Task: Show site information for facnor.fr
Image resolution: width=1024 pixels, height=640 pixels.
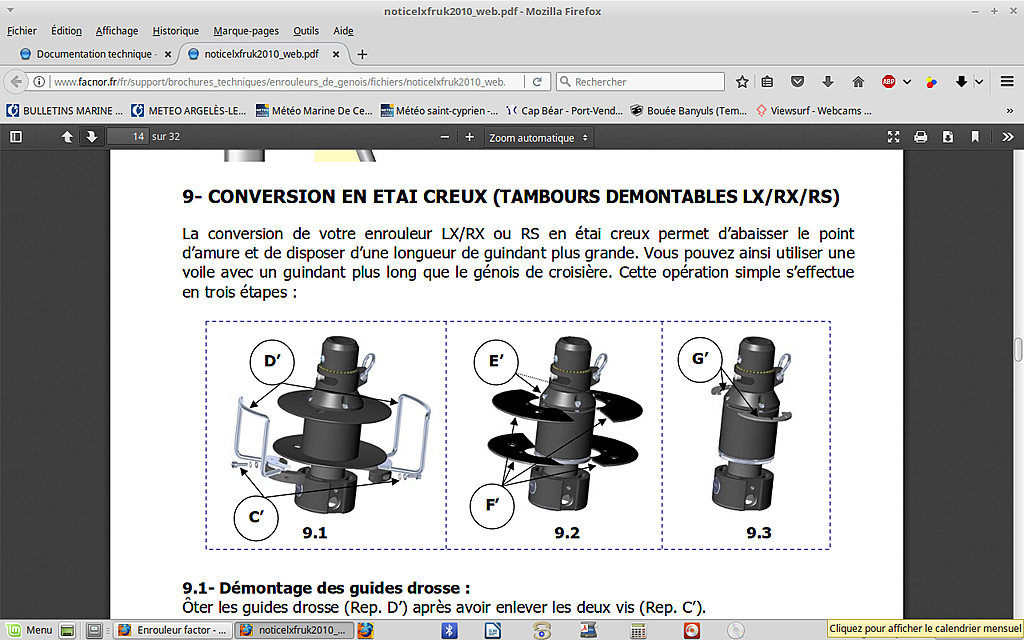Action: pyautogui.click(x=39, y=82)
